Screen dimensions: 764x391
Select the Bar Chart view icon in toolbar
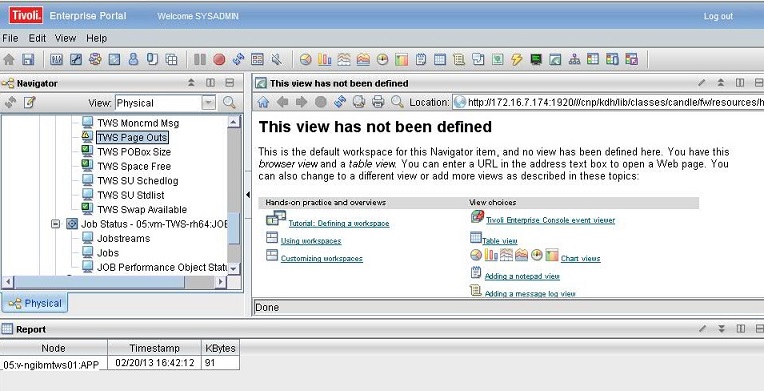pyautogui.click(x=325, y=59)
